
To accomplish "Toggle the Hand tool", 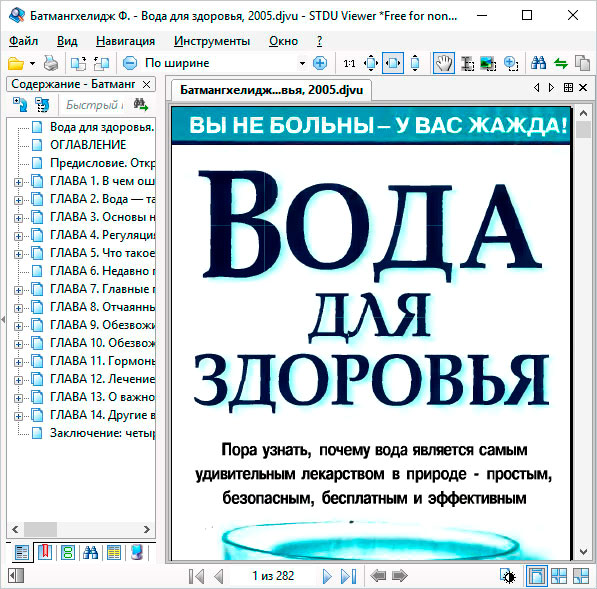I will coord(444,63).
